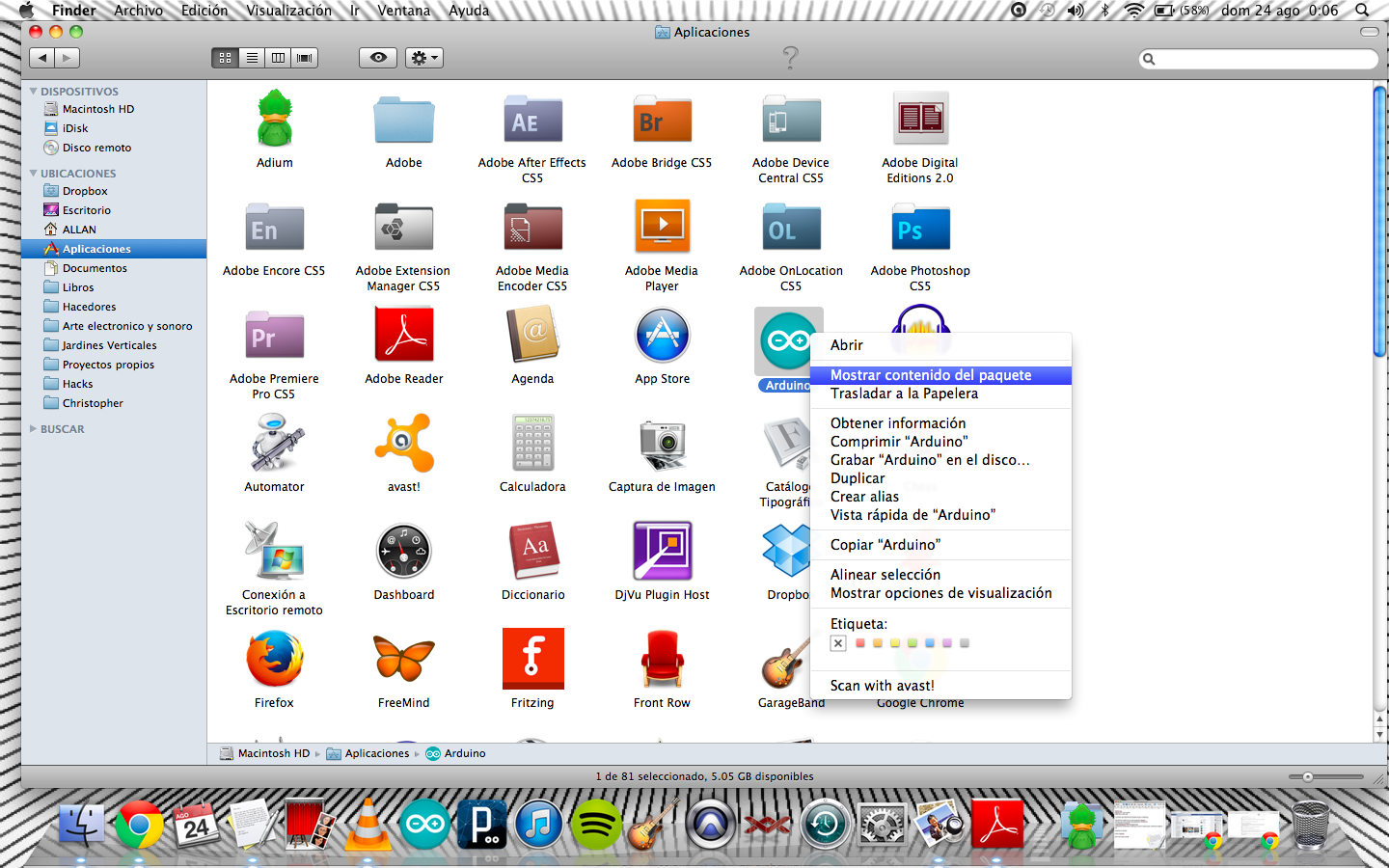Collapse the UBICACIONES sidebar section
The height and width of the screenshot is (868, 1389).
pyautogui.click(x=34, y=174)
